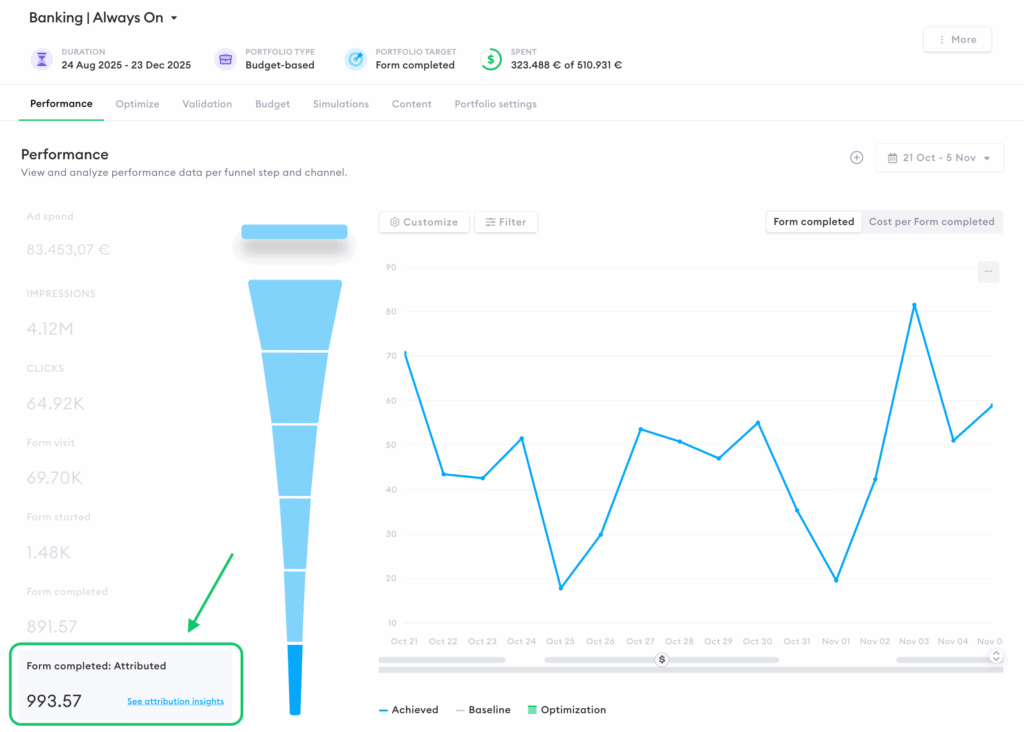The width and height of the screenshot is (1024, 732).
Task: Click the Customize gear icon
Action: [x=394, y=222]
